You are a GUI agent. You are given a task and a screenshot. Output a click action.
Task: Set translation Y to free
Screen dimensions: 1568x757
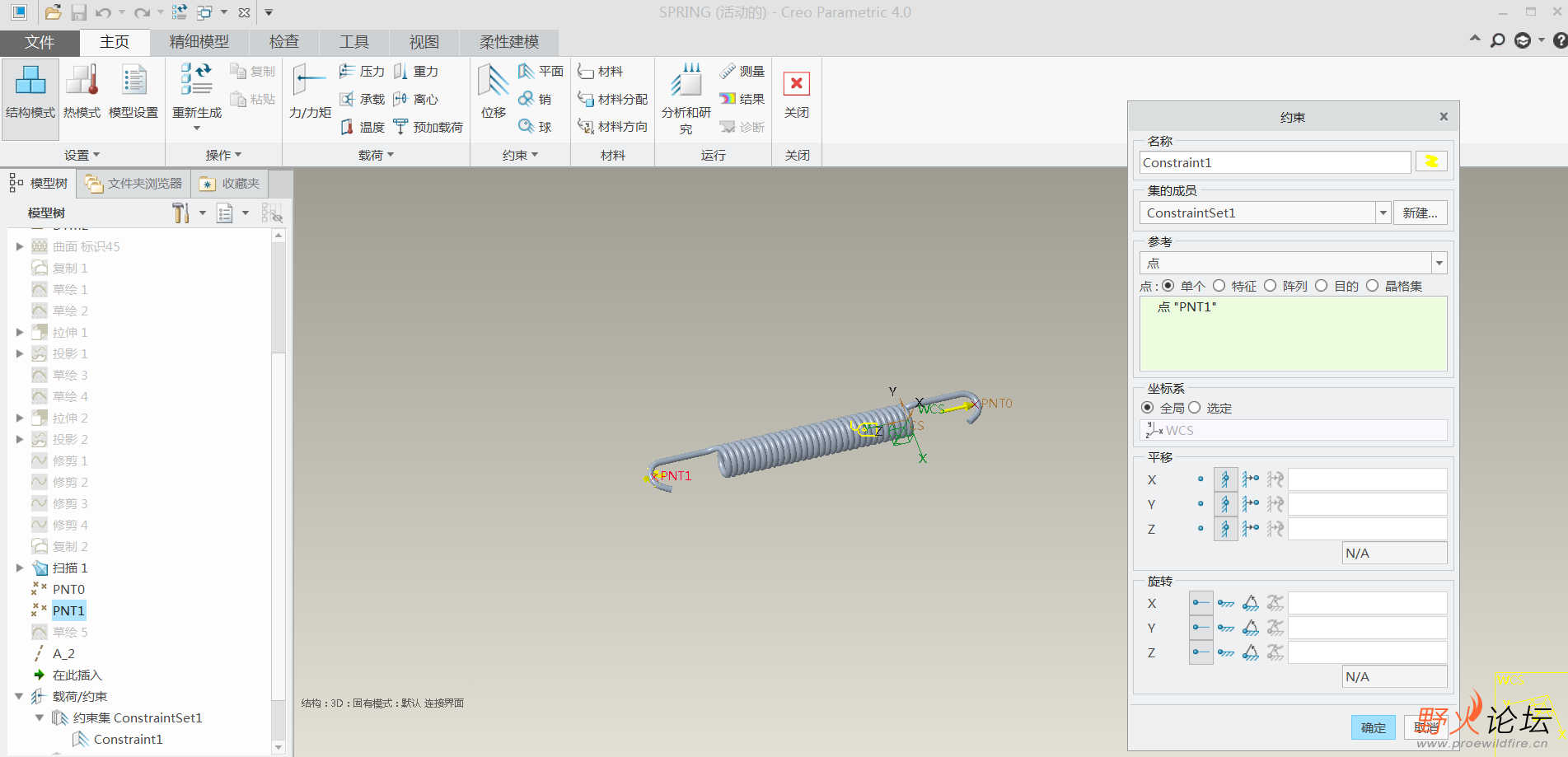1201,504
